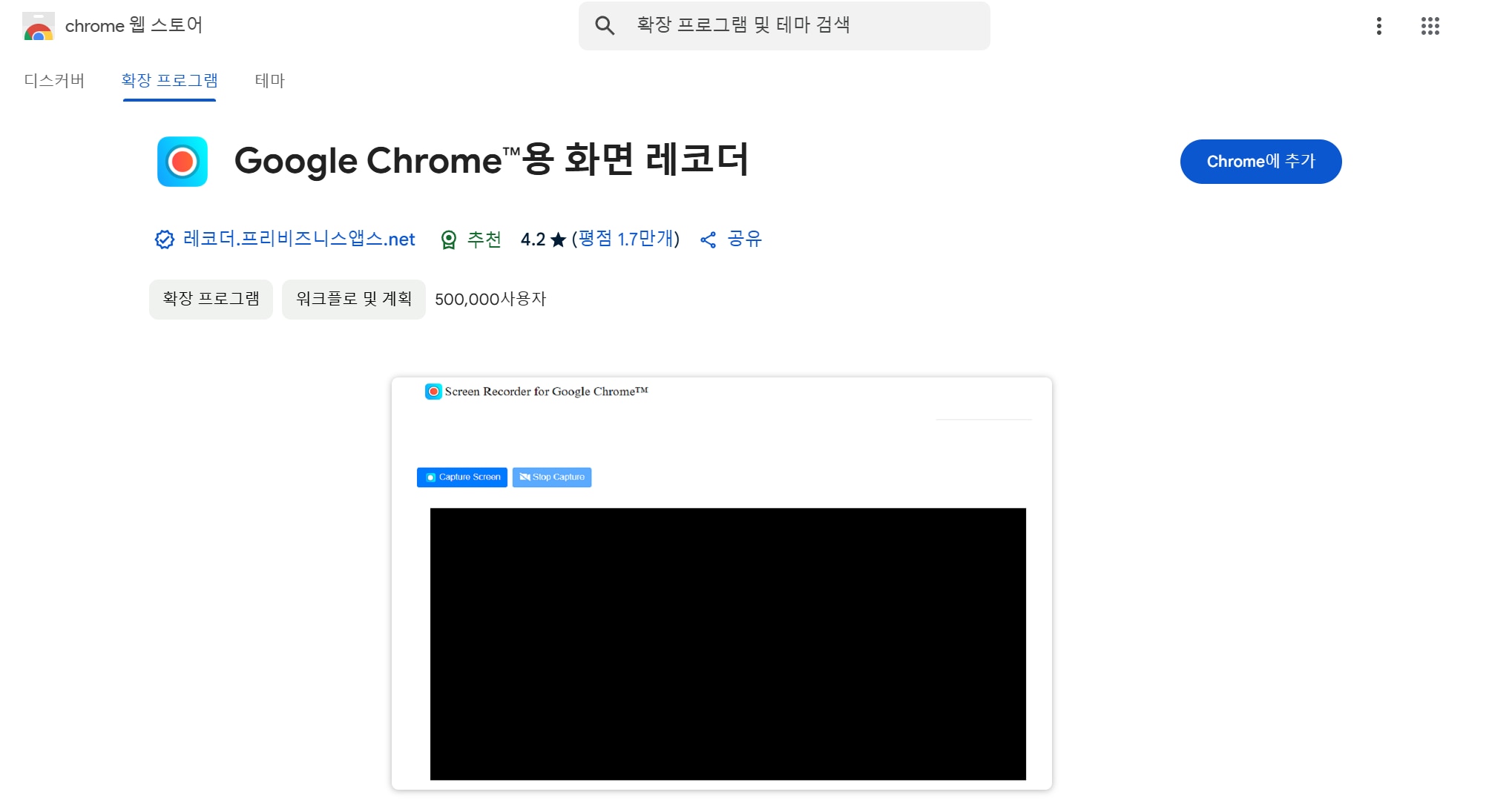The image size is (1512, 809).
Task: Click the 공유 share link
Action: point(745,239)
